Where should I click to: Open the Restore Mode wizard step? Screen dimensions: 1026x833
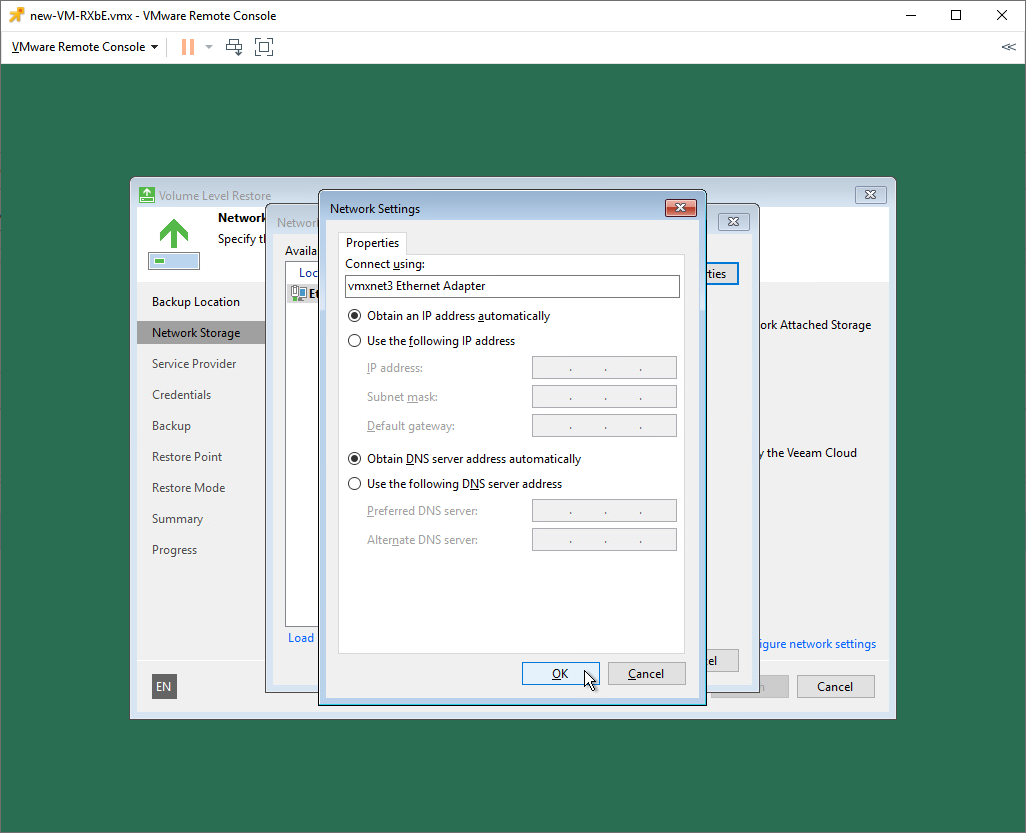188,487
